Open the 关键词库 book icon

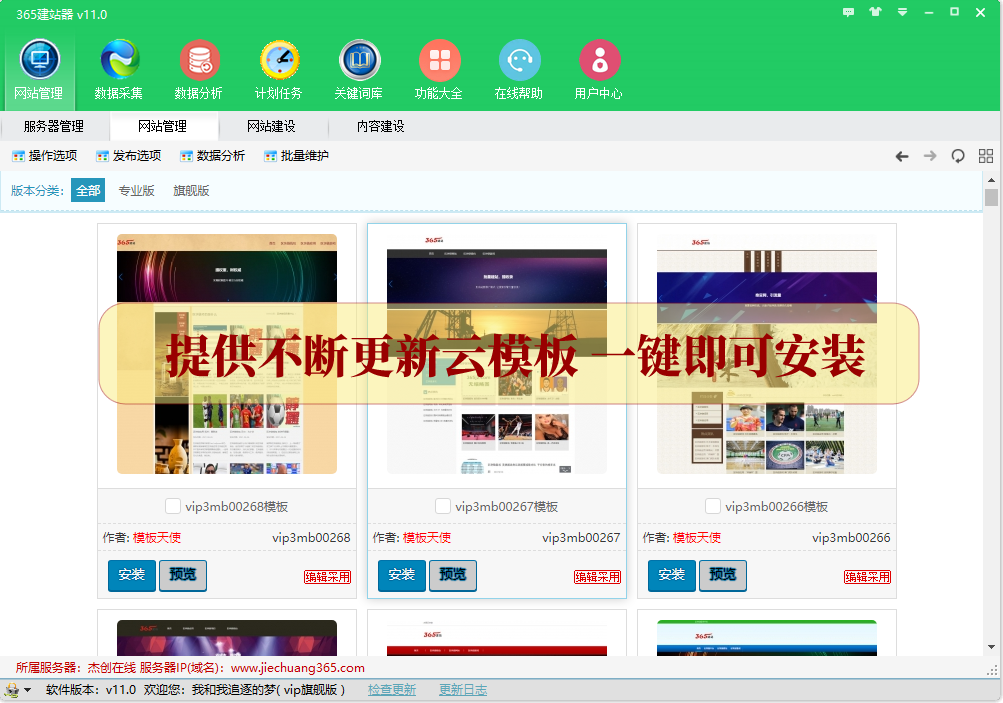[359, 60]
